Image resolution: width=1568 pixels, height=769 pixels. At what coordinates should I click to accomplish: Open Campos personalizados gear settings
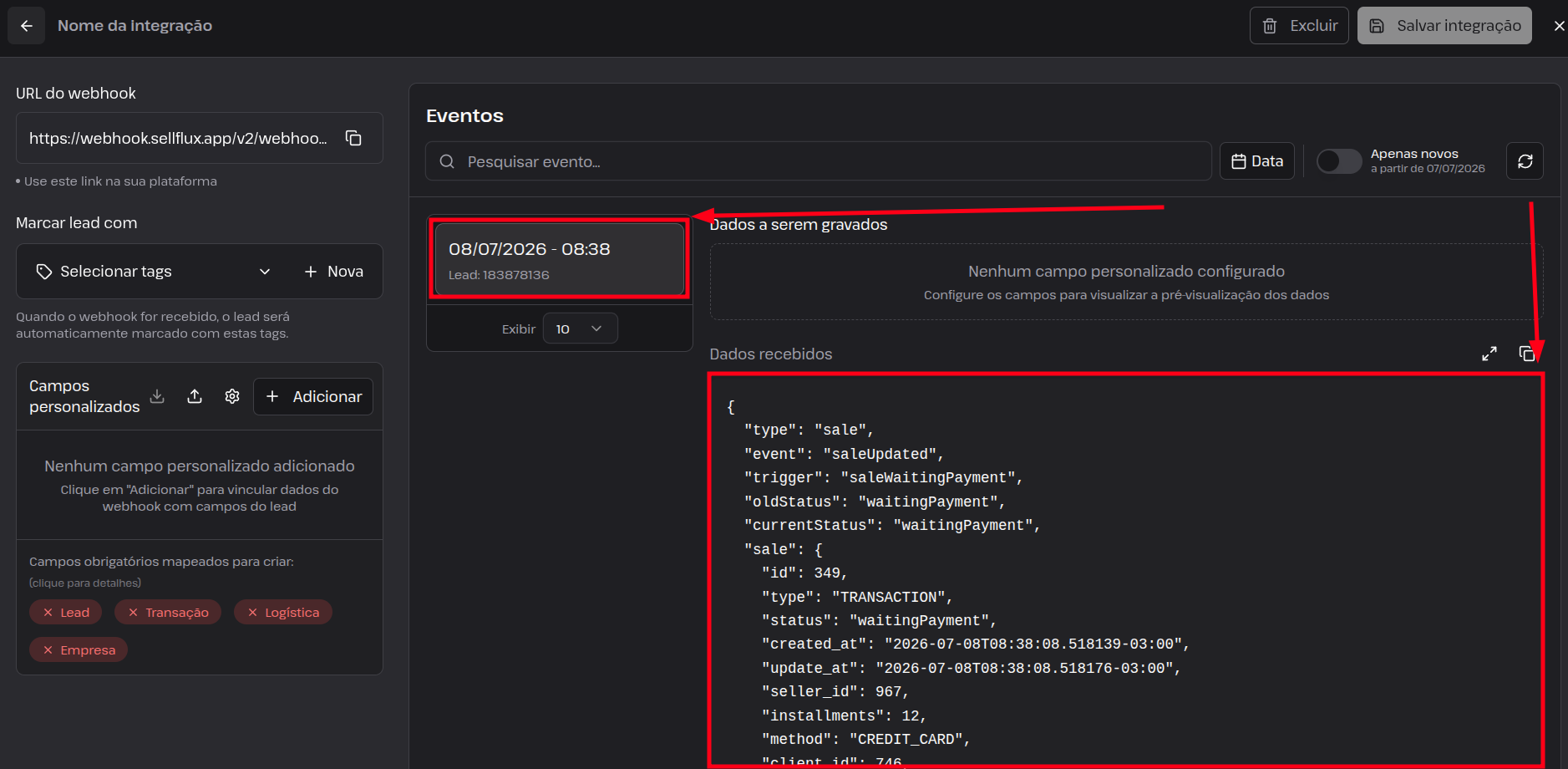click(x=232, y=396)
